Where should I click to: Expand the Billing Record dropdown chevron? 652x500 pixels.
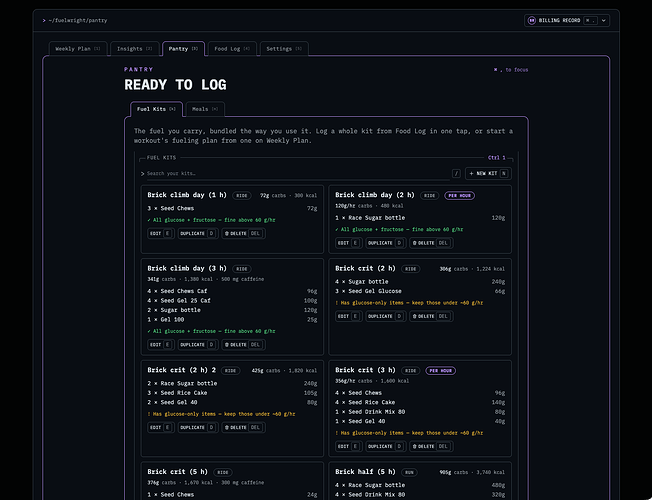[x=604, y=20]
